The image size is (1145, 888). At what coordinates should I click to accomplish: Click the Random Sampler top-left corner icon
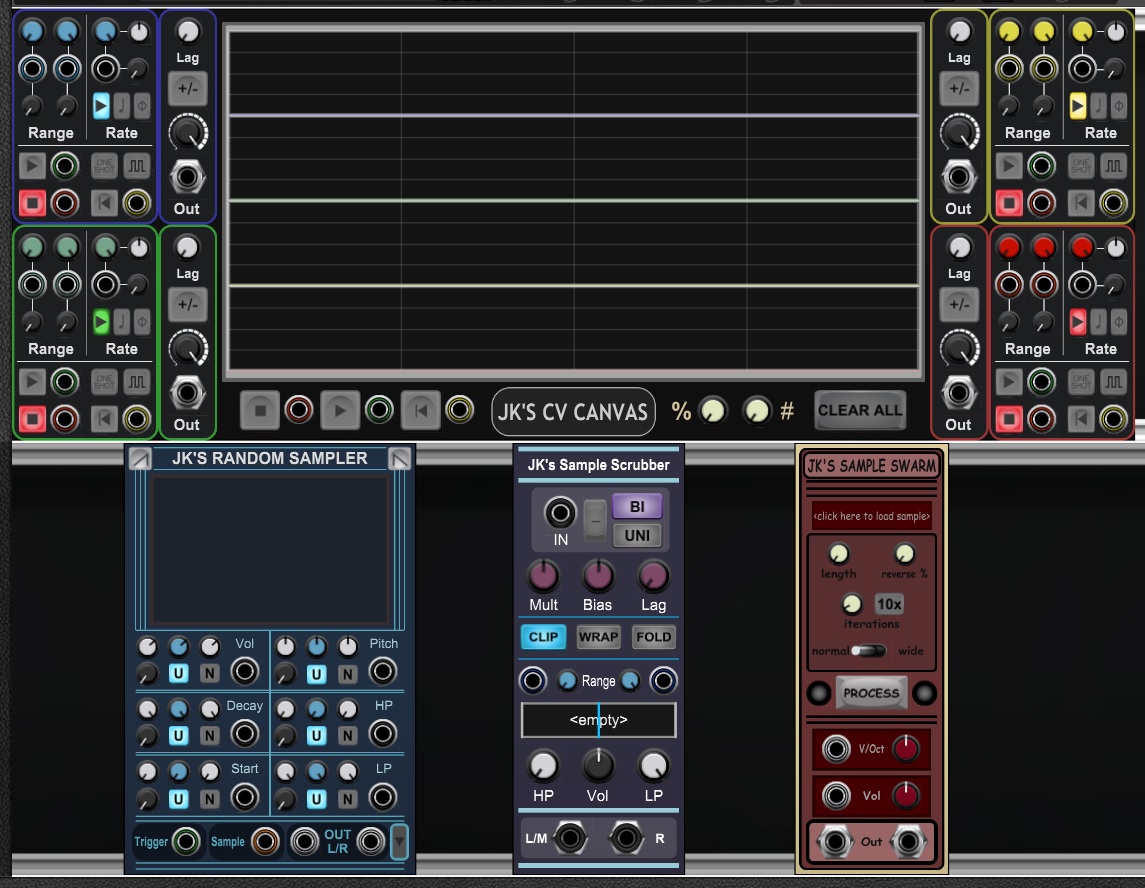(140, 459)
